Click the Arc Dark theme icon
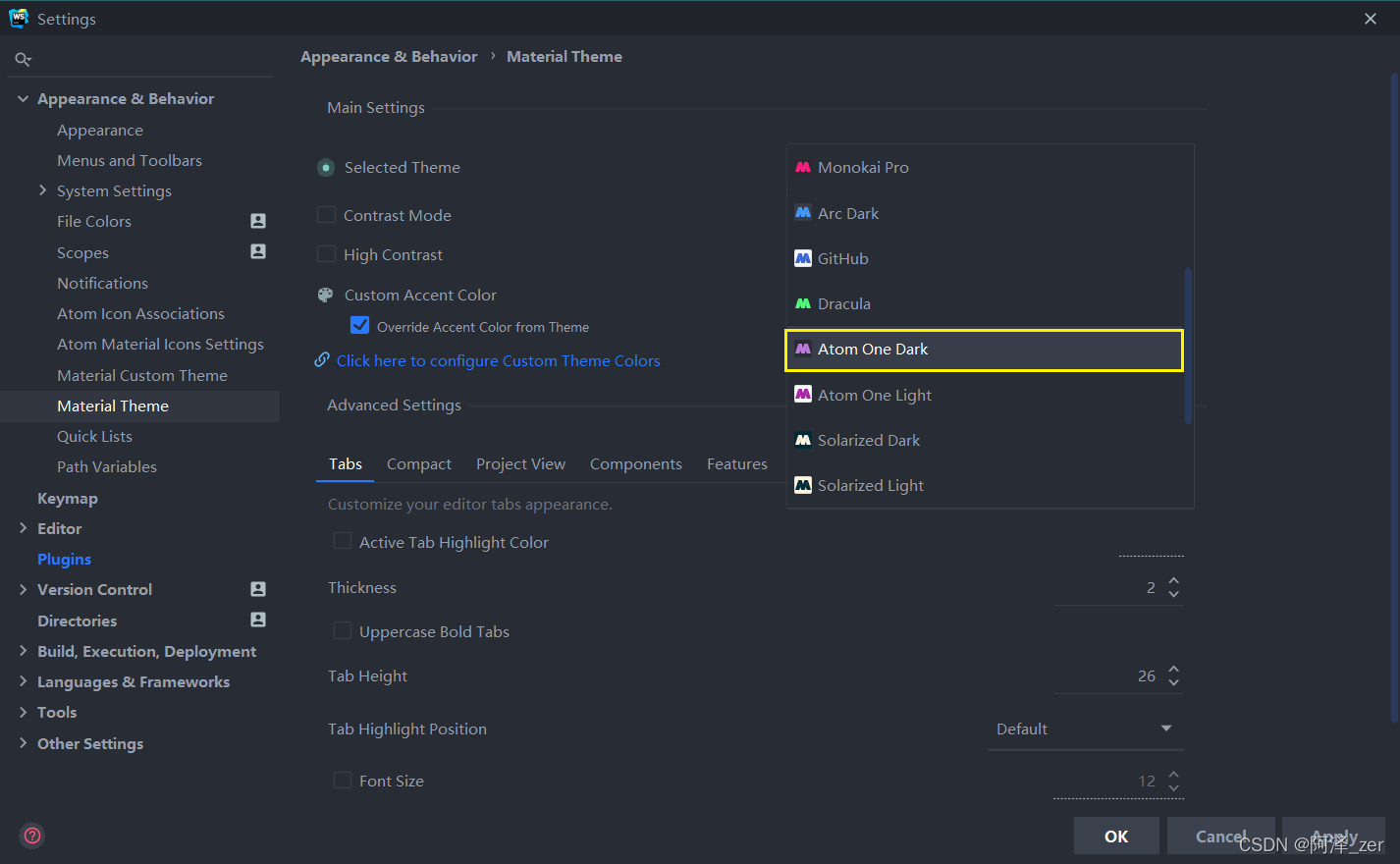This screenshot has width=1400, height=864. point(803,213)
